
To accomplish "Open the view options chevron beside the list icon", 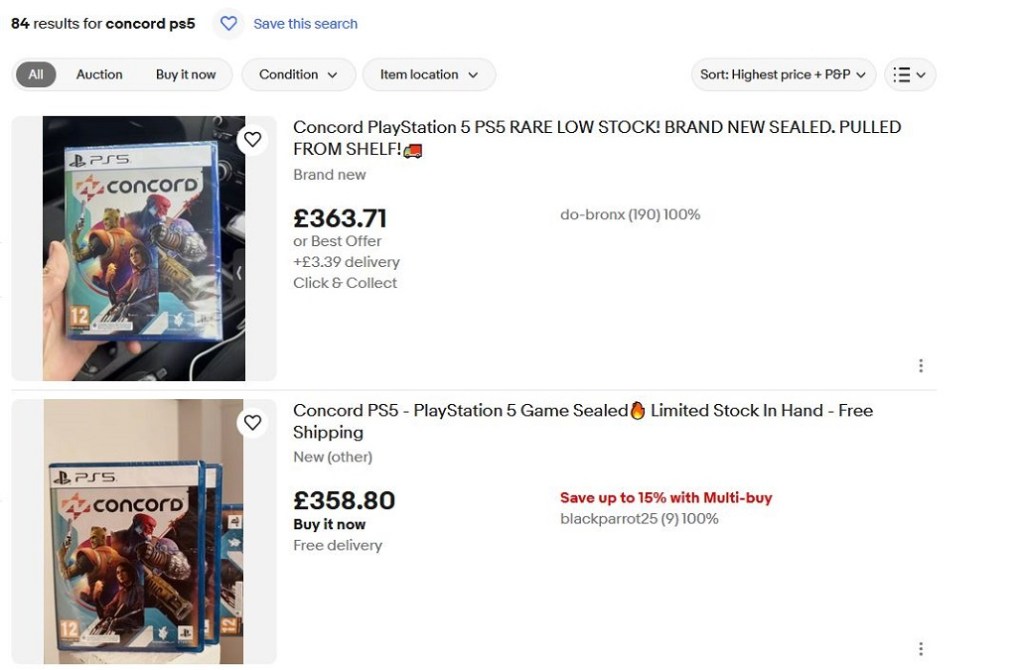I will point(921,74).
